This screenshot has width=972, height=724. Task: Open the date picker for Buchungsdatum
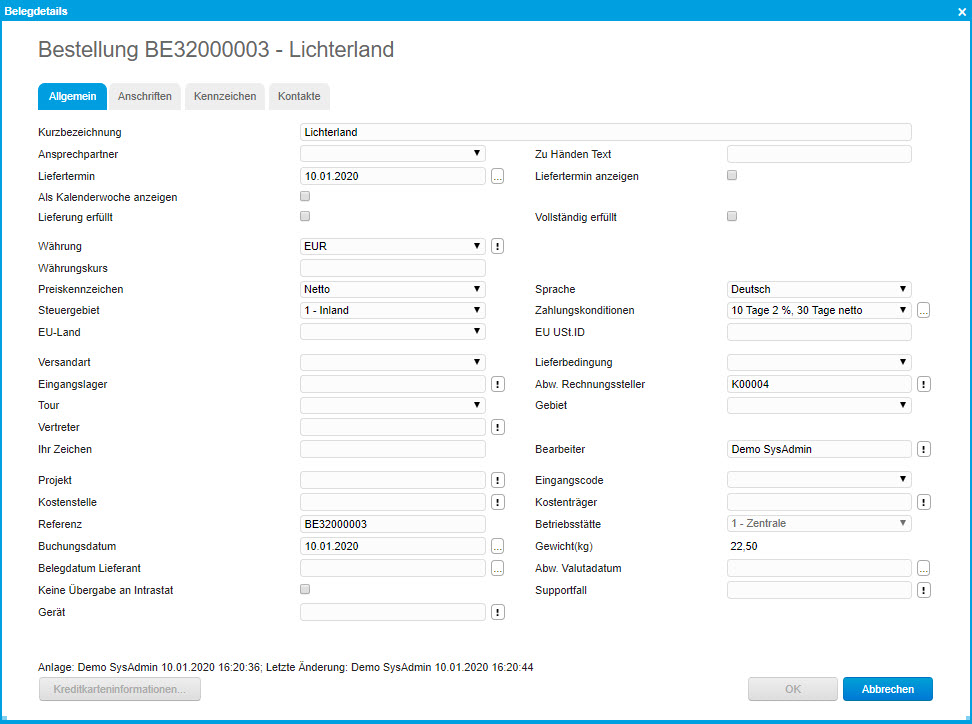498,546
